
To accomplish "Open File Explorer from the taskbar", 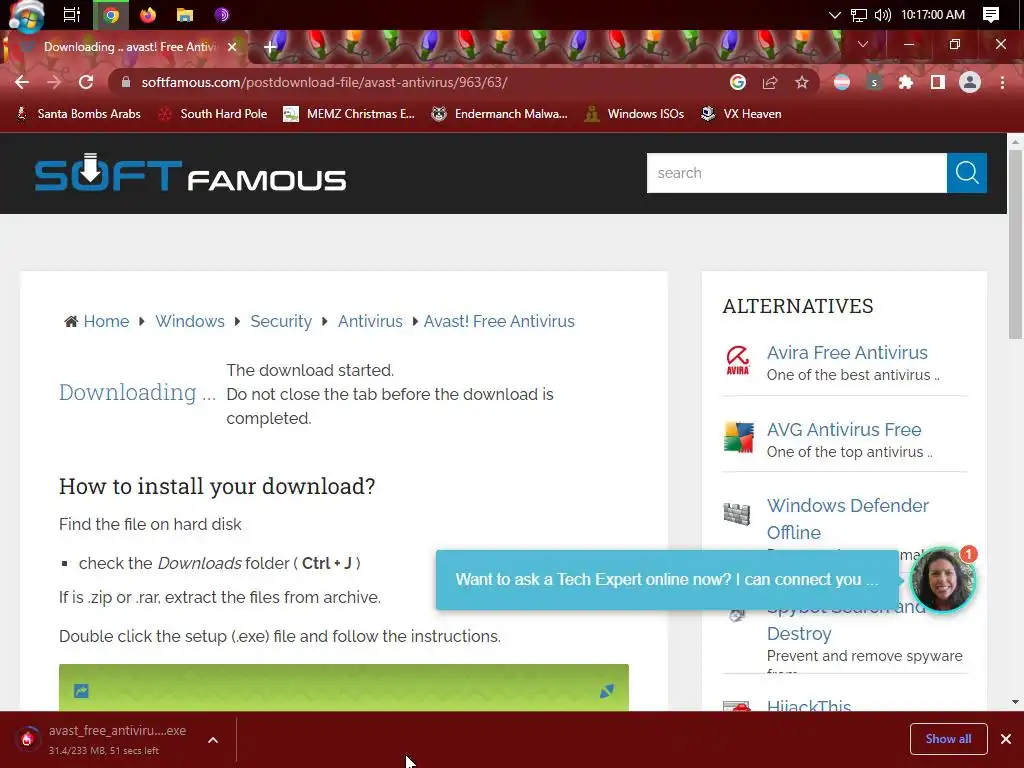I will pyautogui.click(x=185, y=14).
